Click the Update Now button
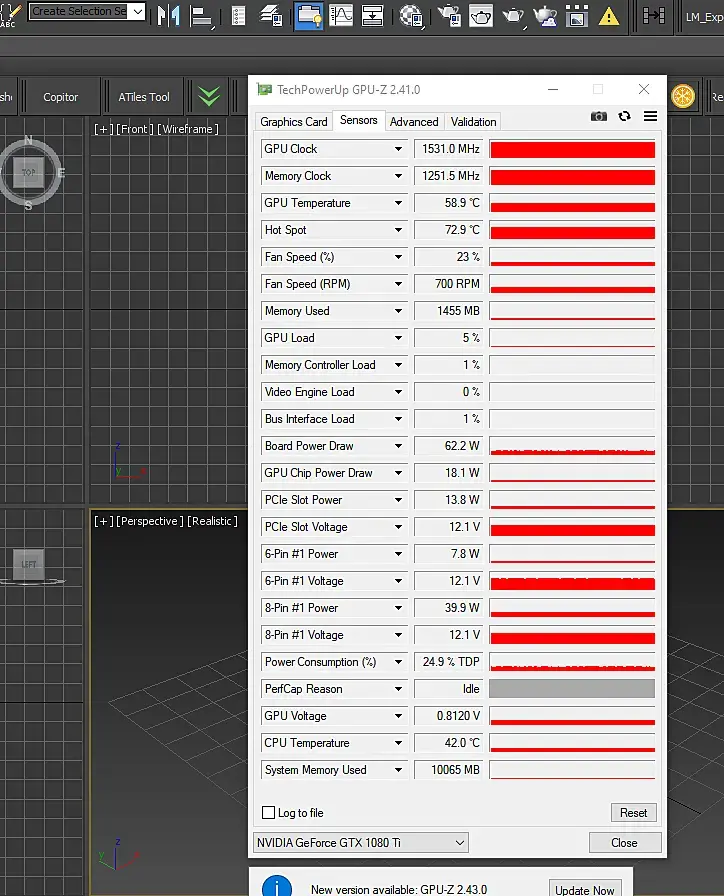 coord(585,889)
